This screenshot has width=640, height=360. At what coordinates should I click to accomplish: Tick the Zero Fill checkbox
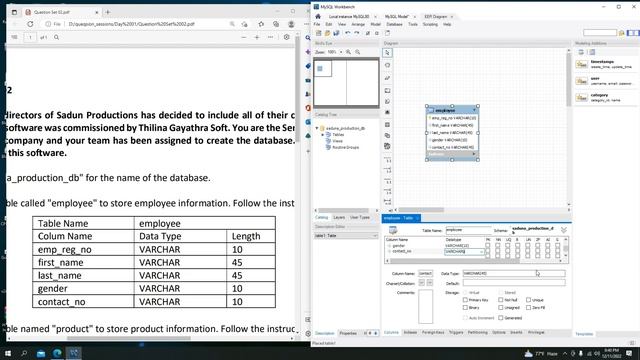(x=528, y=307)
